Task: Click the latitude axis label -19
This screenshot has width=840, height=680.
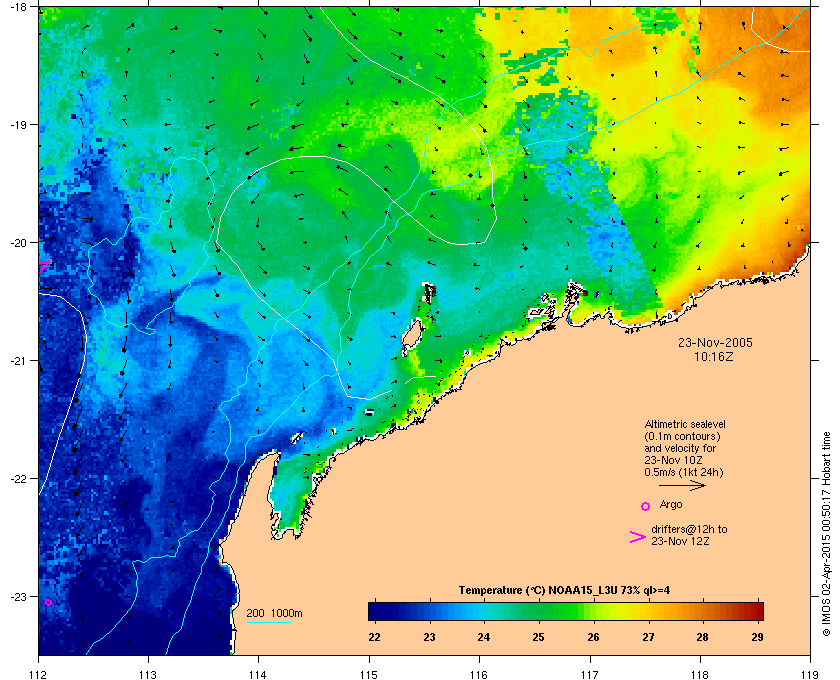Action: 19,124
